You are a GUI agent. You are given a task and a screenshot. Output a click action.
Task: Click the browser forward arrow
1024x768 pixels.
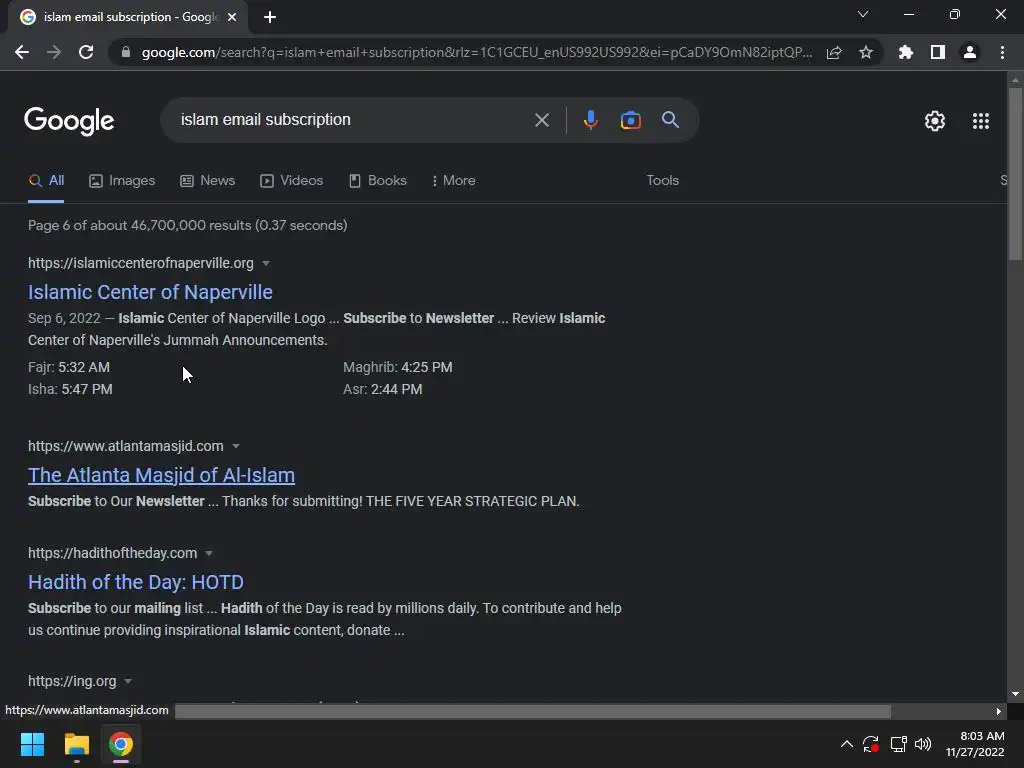click(x=54, y=52)
